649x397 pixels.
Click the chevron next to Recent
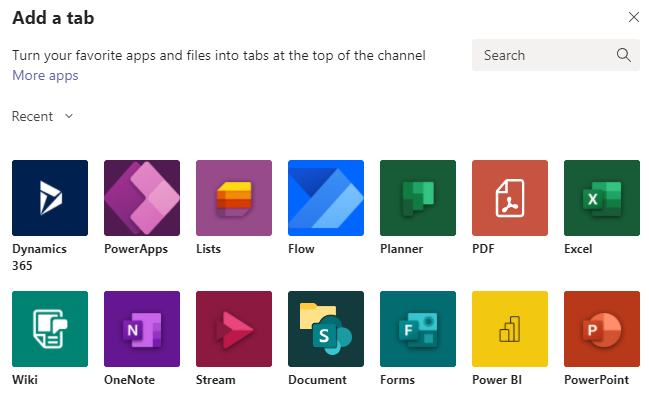click(69, 116)
